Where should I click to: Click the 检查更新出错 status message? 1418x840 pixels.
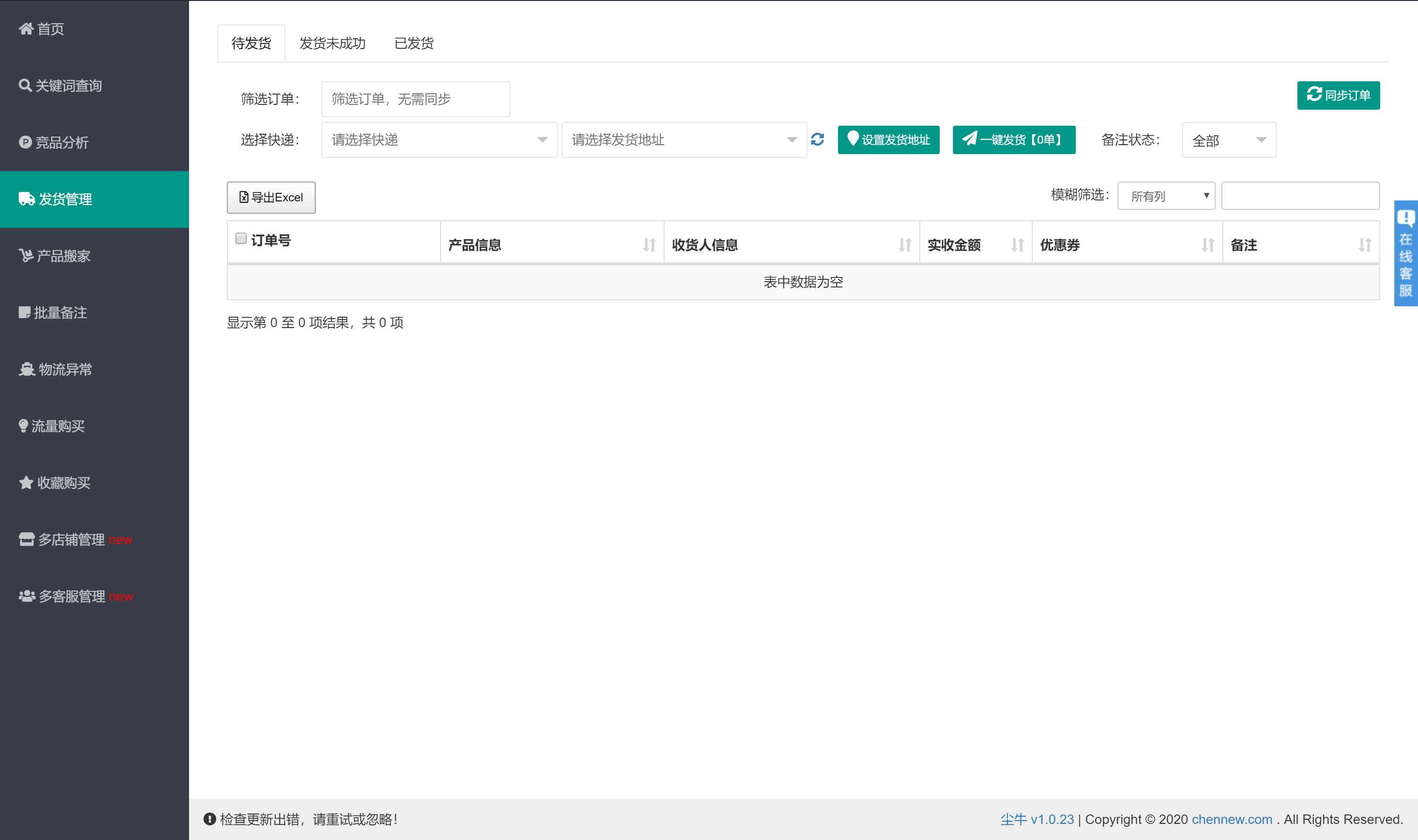coord(308,819)
